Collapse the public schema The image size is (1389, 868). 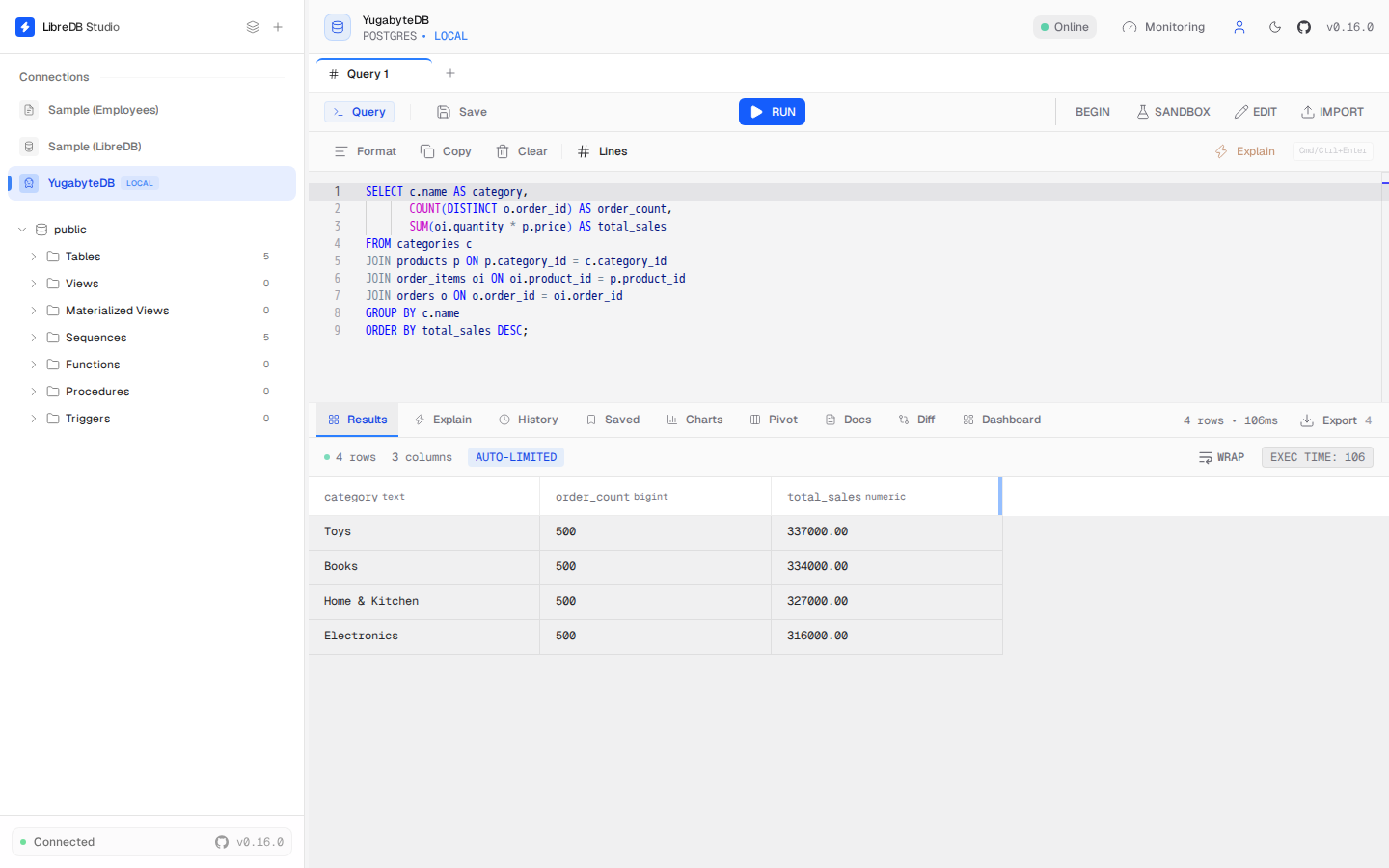(22, 230)
